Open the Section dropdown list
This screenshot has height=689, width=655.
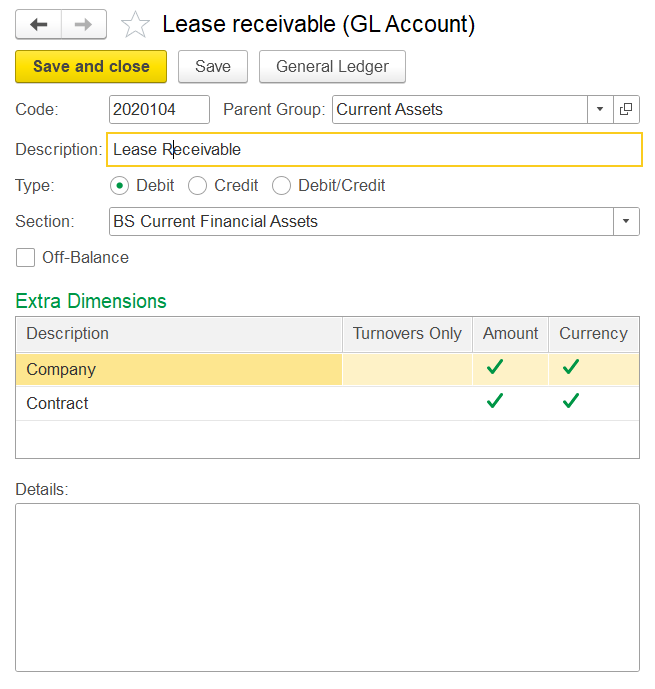point(626,221)
